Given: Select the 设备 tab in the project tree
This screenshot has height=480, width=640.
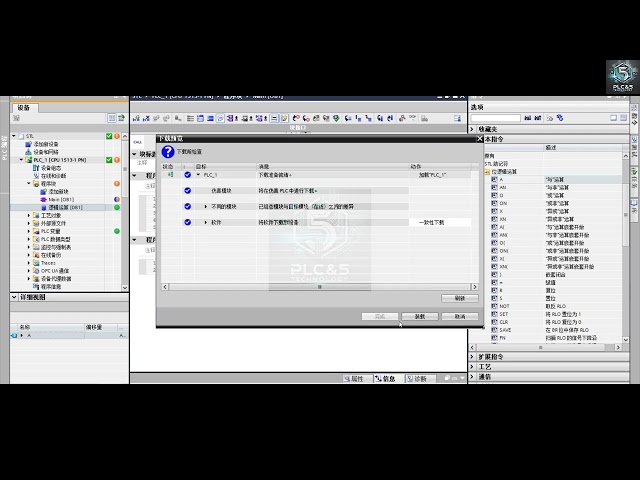Looking at the screenshot, I should pyautogui.click(x=24, y=107).
